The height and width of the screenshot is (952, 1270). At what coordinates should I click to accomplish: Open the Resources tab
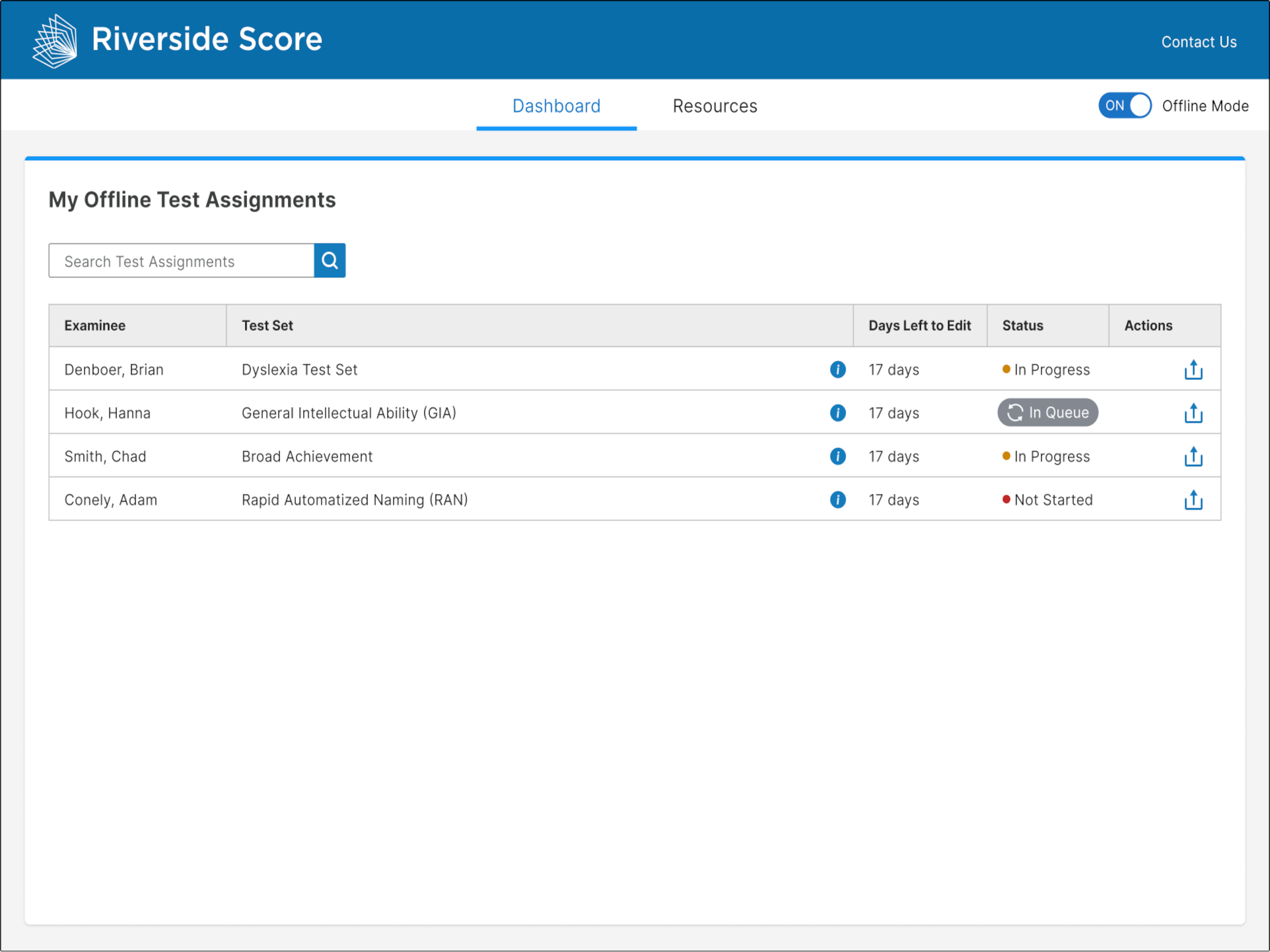(x=715, y=106)
